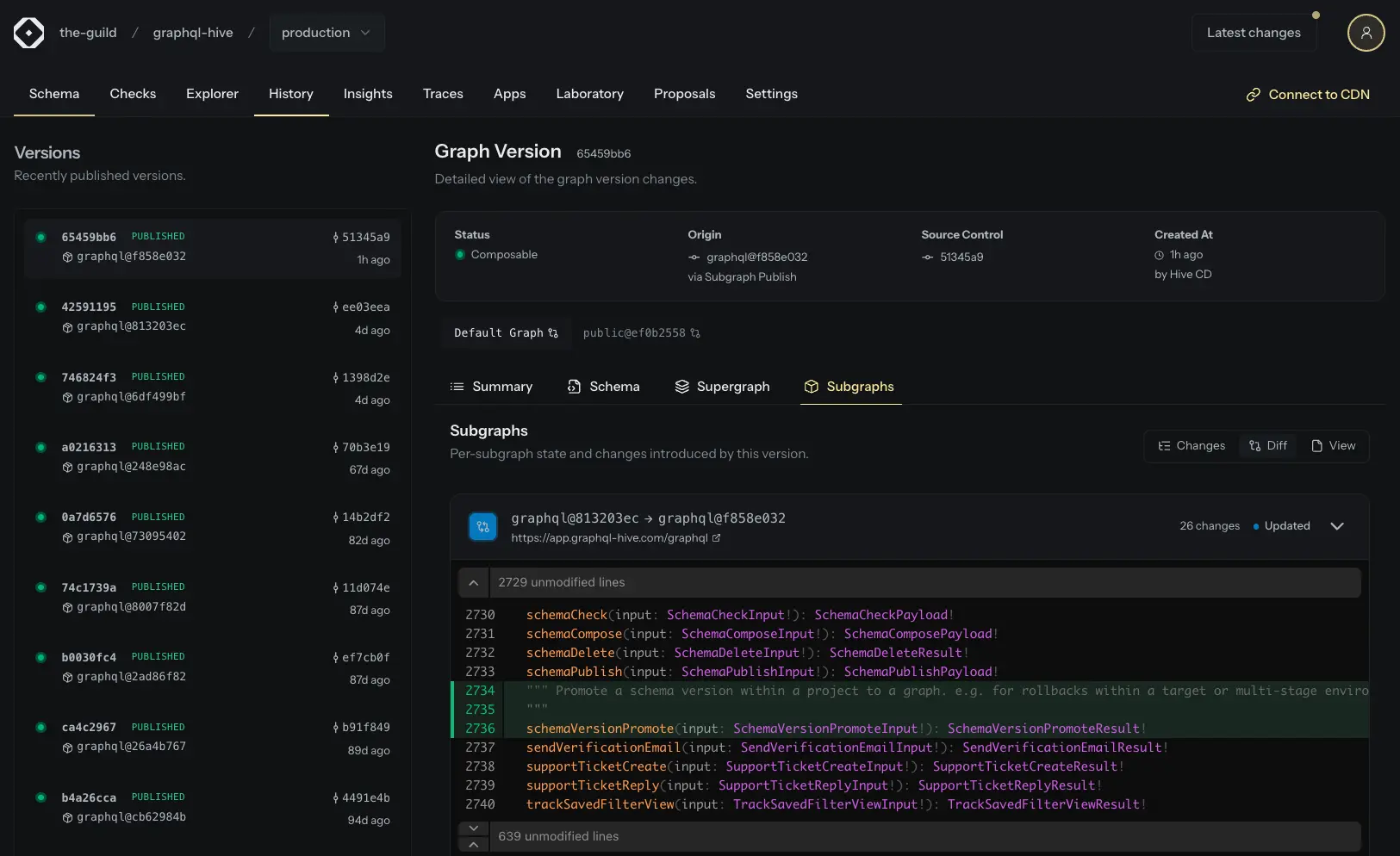The height and width of the screenshot is (856, 1400).
Task: Click the graphql@f858e032 origin text
Action: pos(757,257)
